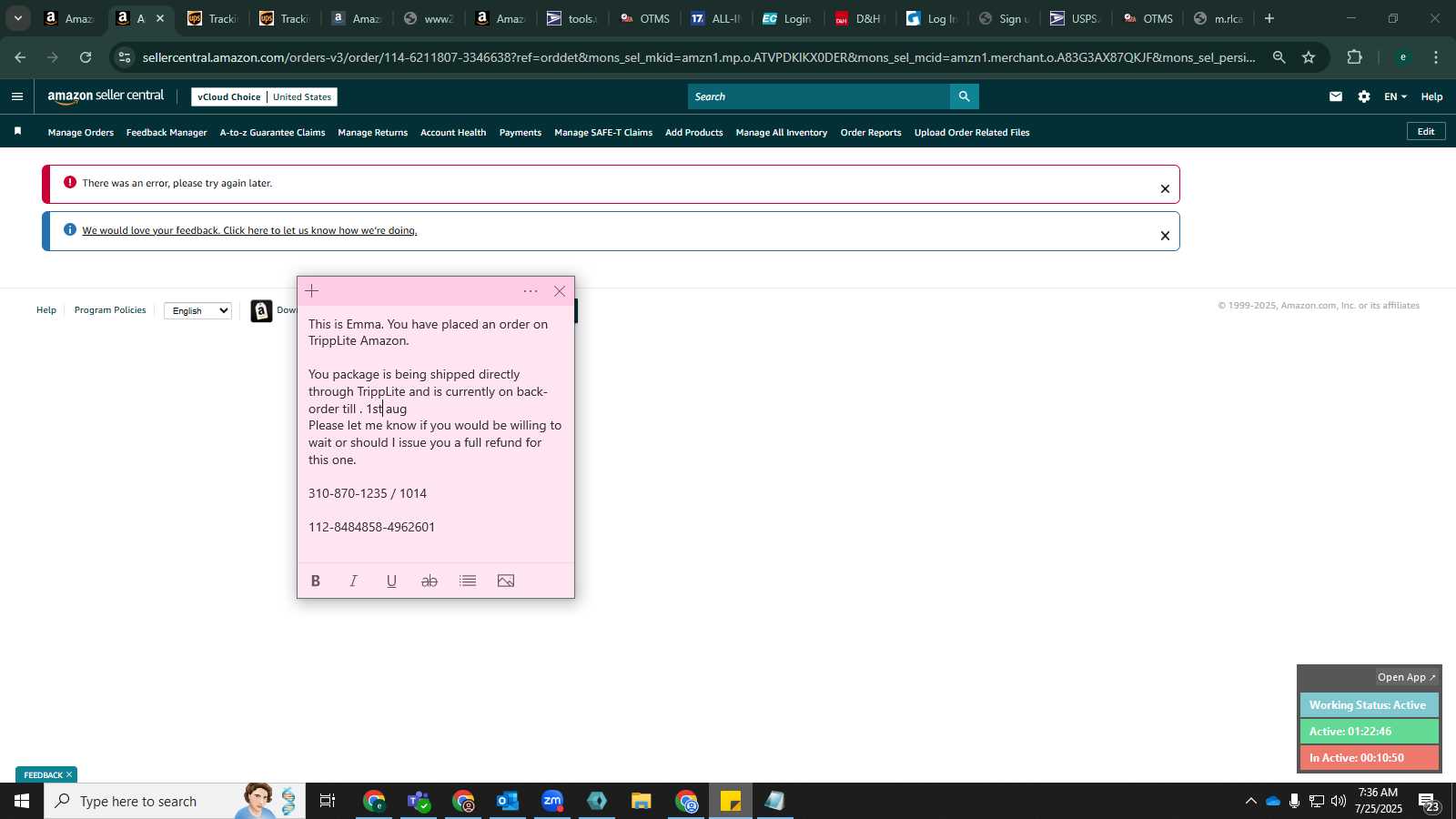The height and width of the screenshot is (819, 1456).
Task: Open Chrome extensions puzzle icon
Action: [1355, 57]
